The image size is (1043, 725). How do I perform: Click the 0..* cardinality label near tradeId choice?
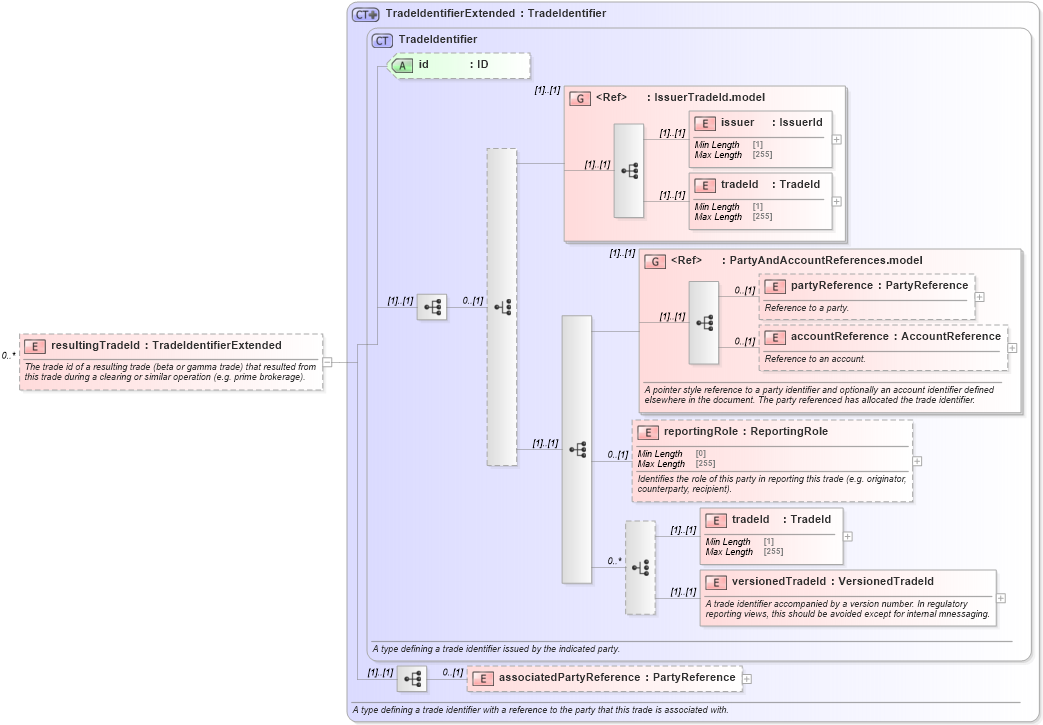613,560
